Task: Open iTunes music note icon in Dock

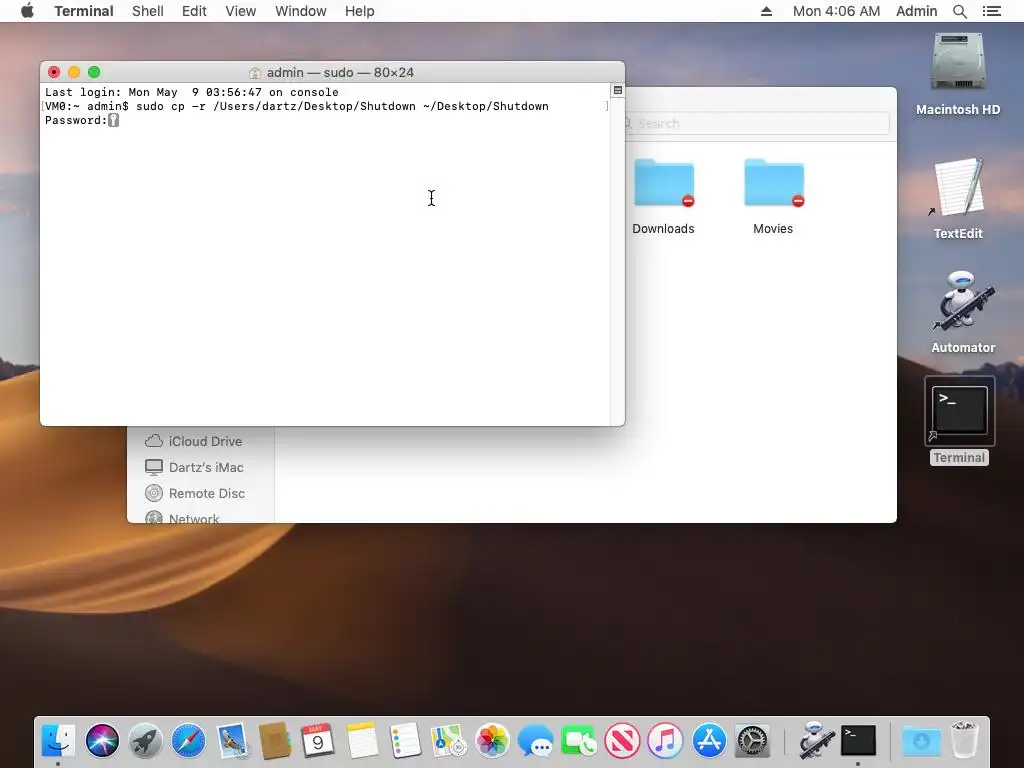Action: click(665, 741)
